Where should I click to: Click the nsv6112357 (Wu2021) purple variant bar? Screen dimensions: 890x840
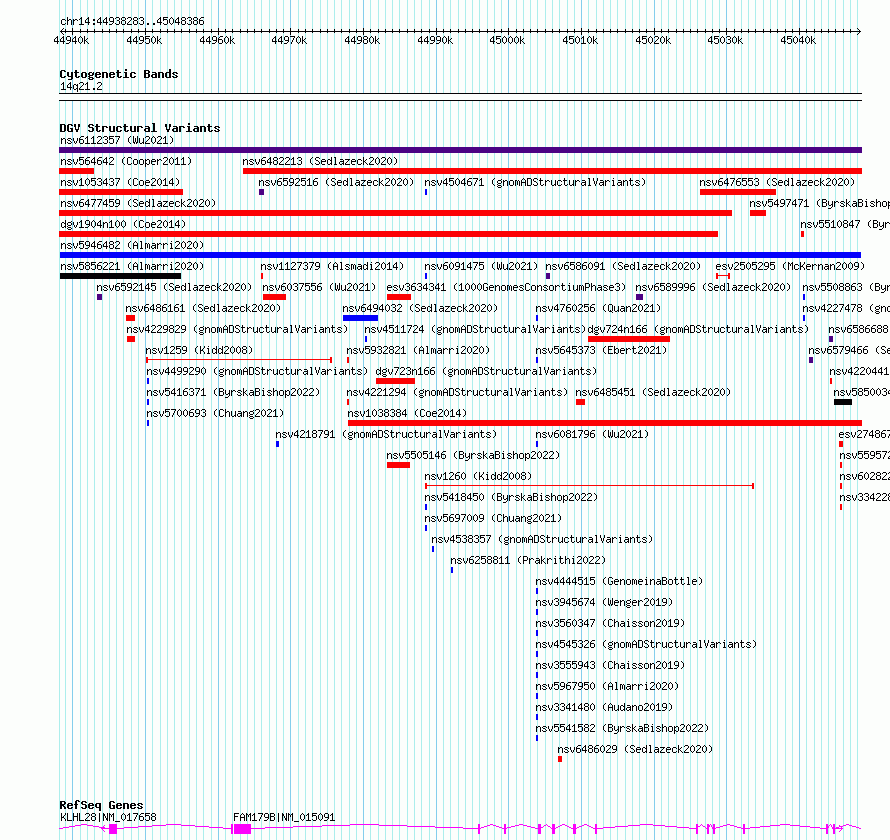460,150
